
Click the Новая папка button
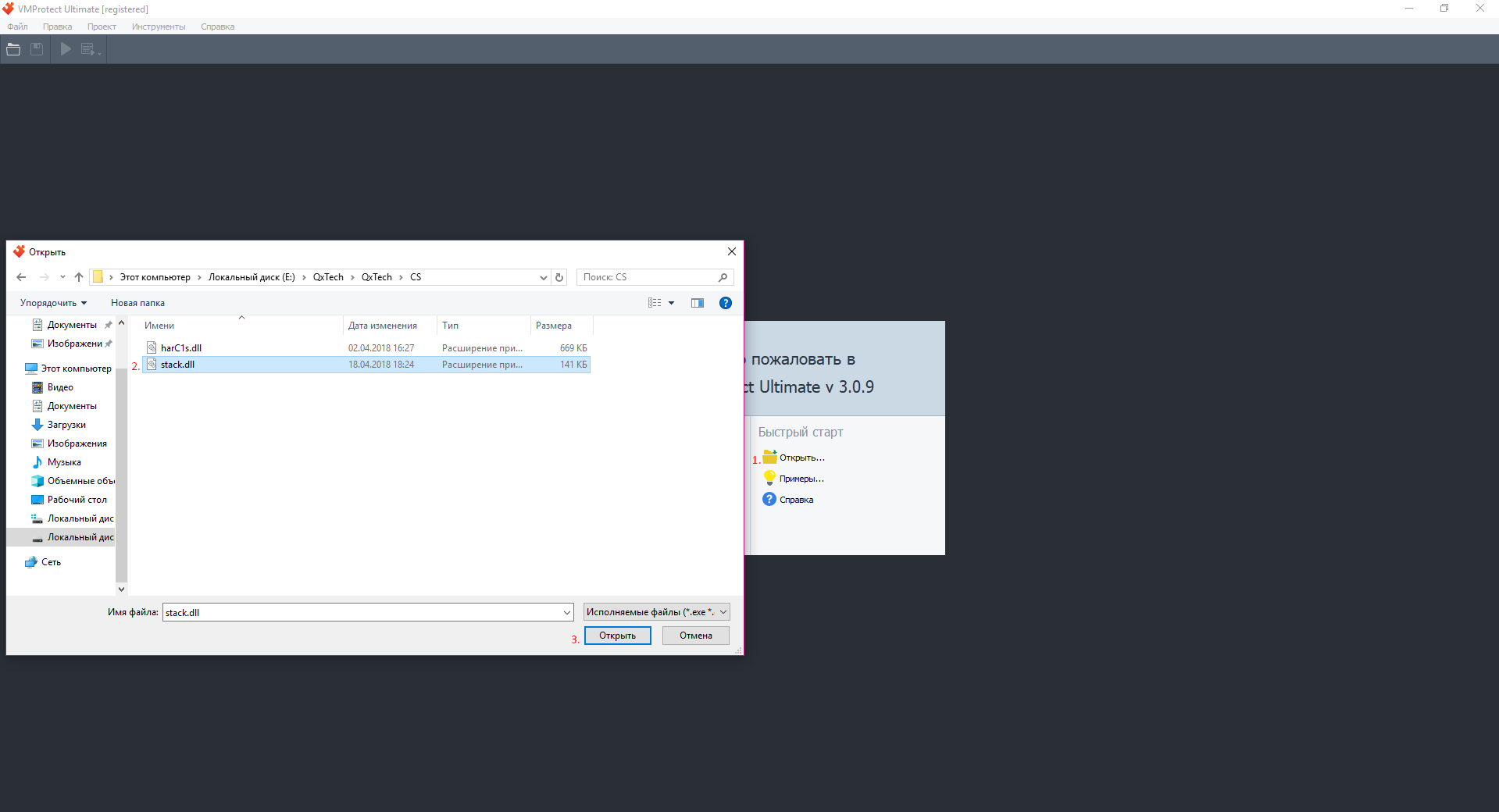point(137,303)
